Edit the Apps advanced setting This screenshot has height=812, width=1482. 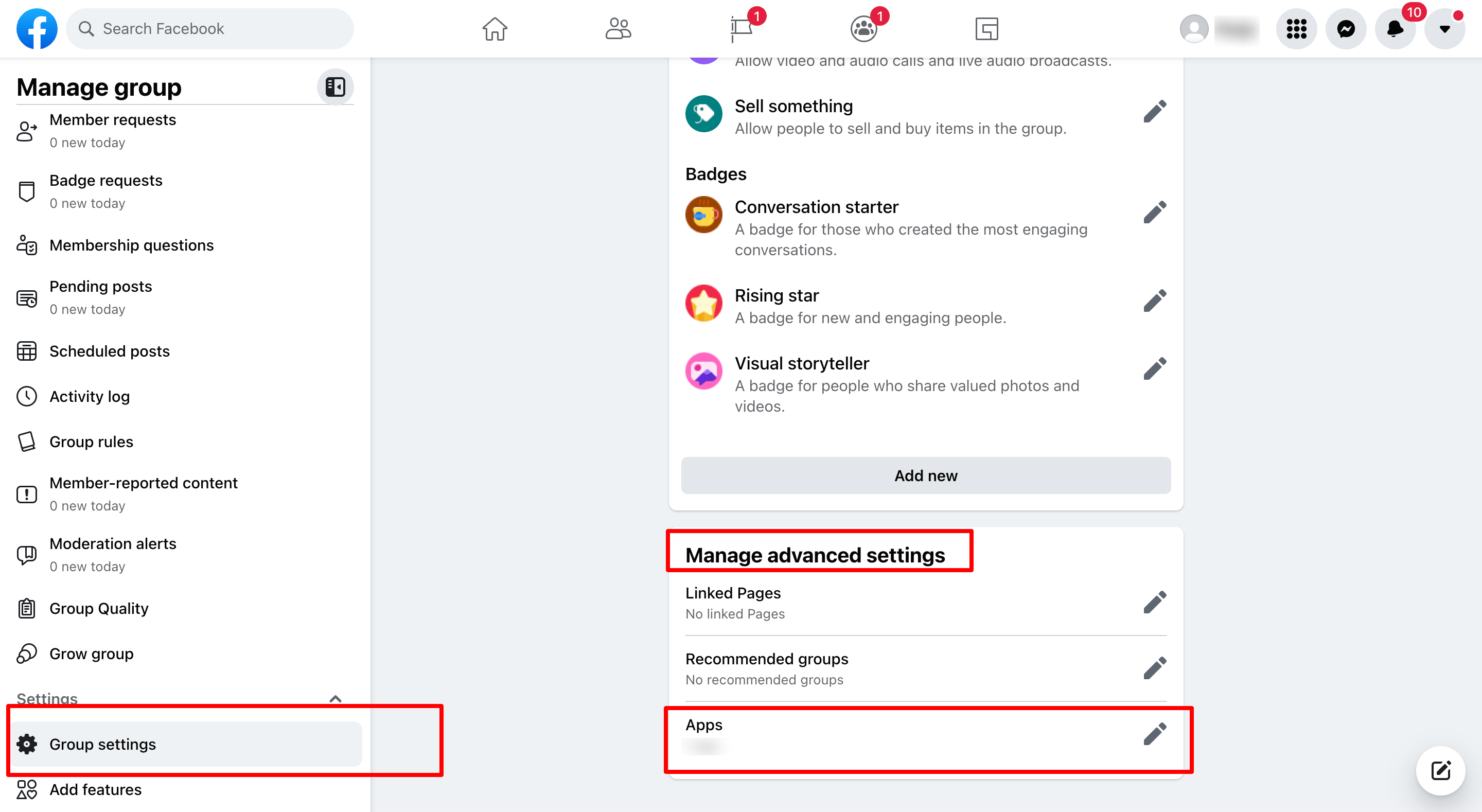click(x=1154, y=734)
